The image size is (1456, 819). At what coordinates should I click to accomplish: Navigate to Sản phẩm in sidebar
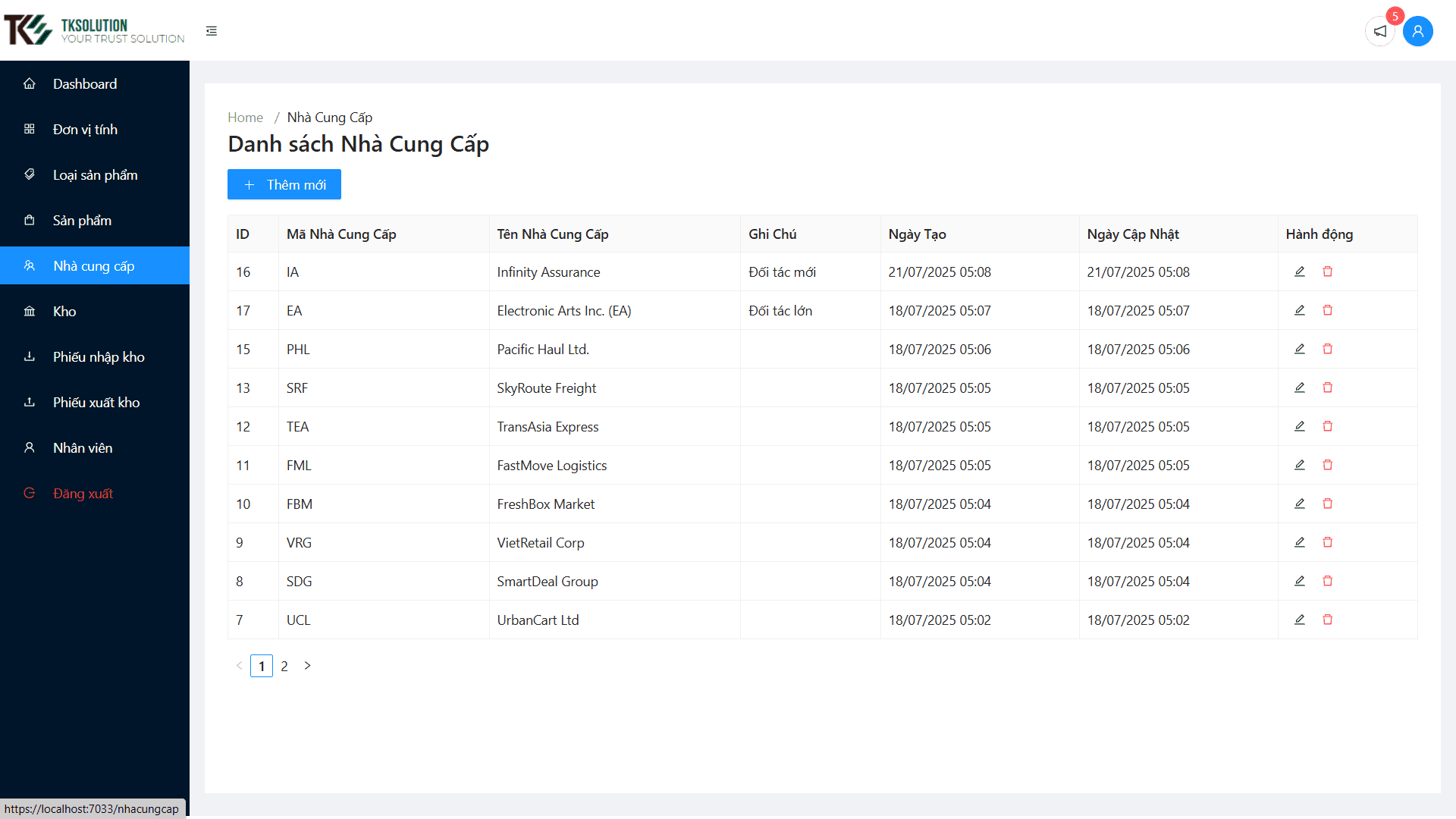82,220
